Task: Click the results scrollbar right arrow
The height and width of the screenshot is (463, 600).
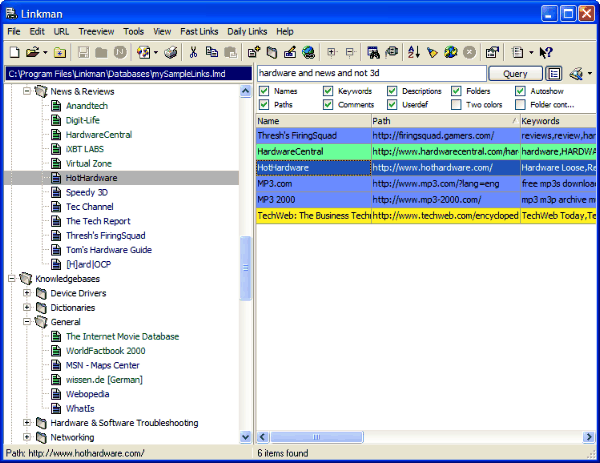Action: (589, 437)
